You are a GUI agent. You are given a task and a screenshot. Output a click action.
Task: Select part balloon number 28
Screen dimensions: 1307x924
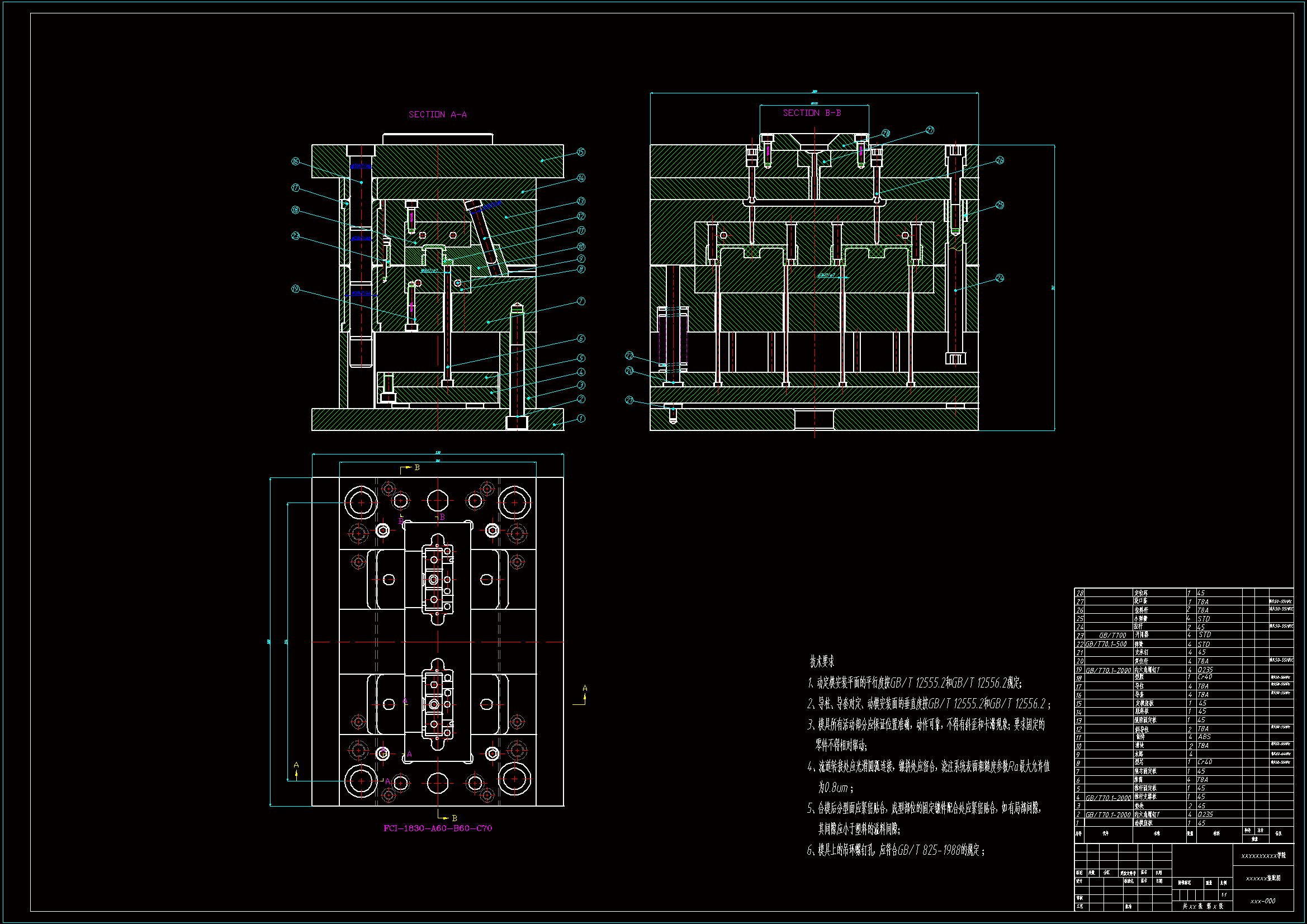coord(885,133)
